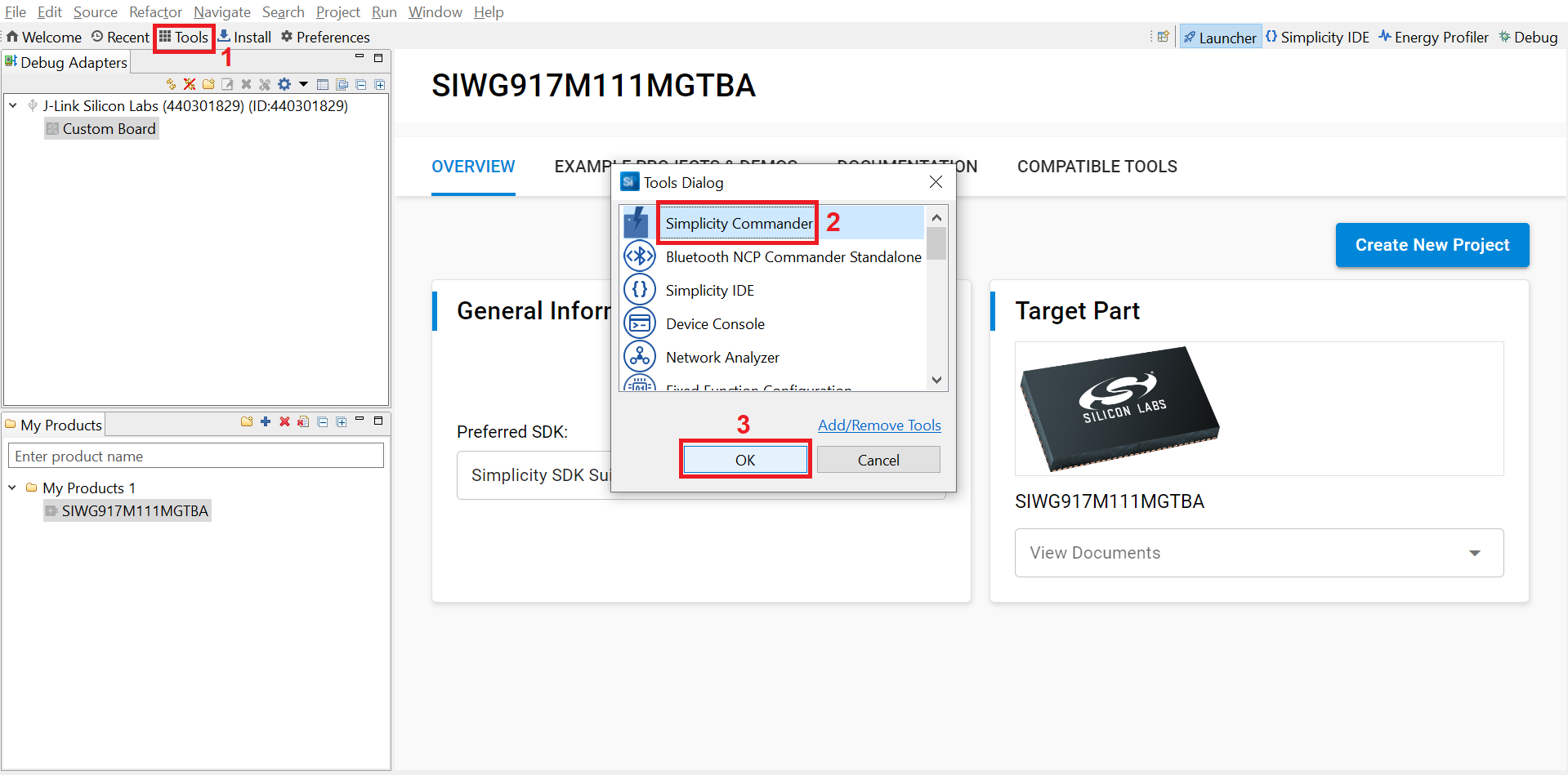Viewport: 1568px width, 775px height.
Task: Click the Simplicity Commander lightning icon
Action: pyautogui.click(x=637, y=223)
